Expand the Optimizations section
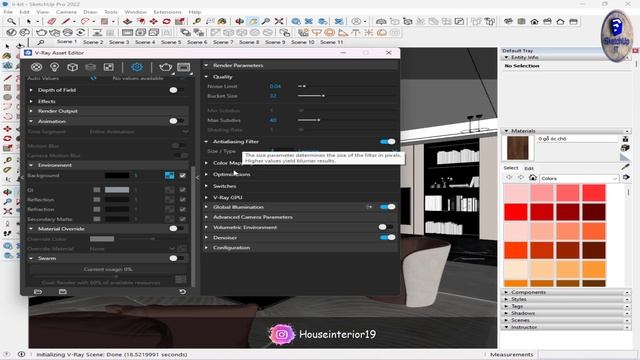640x360 pixels. (x=206, y=174)
